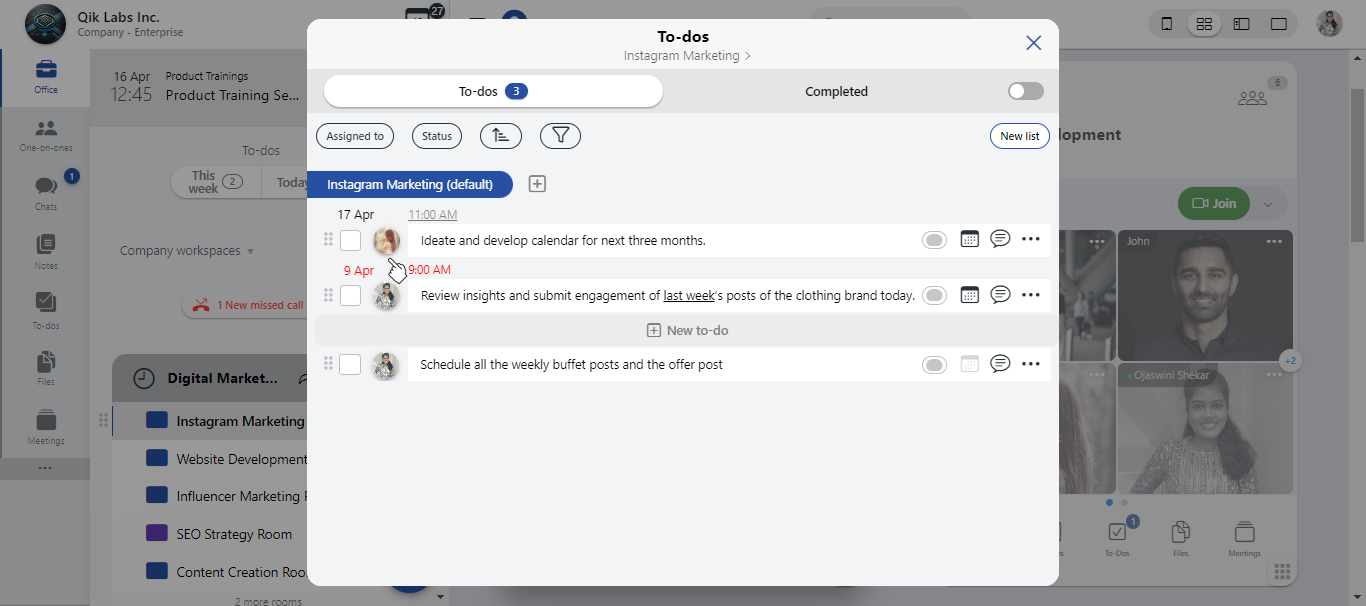Open comments on the buffet posts task
The image size is (1366, 606).
click(x=1001, y=363)
